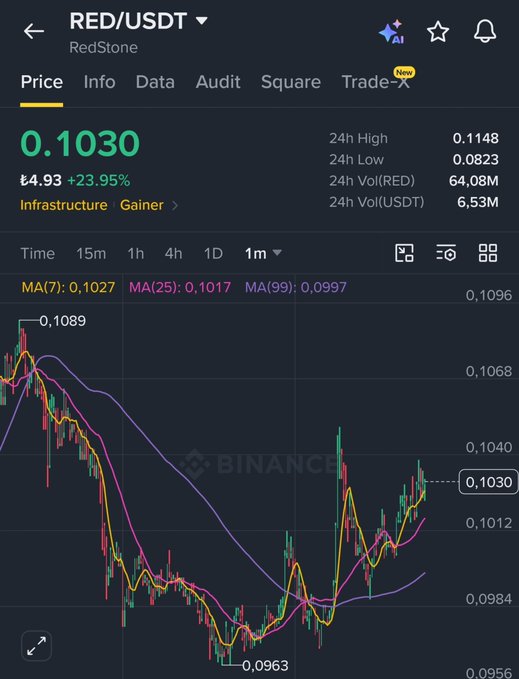Switch to the Info tab

[x=100, y=82]
